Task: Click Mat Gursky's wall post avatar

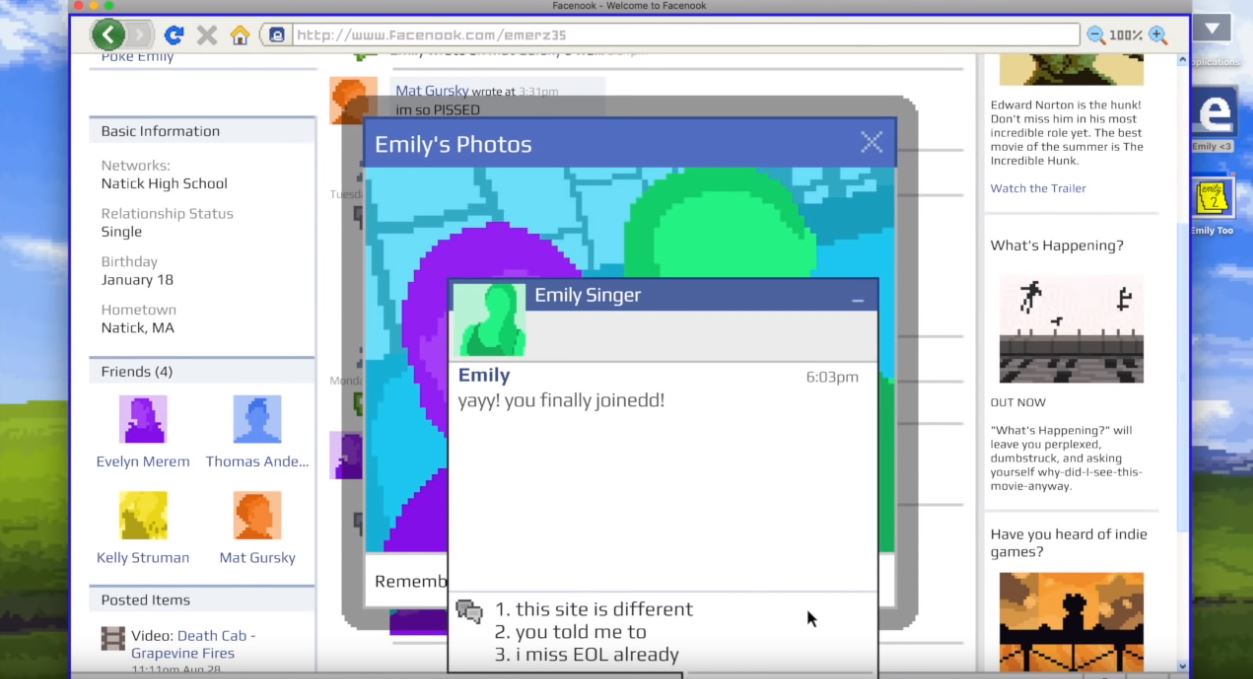Action: pyautogui.click(x=353, y=100)
